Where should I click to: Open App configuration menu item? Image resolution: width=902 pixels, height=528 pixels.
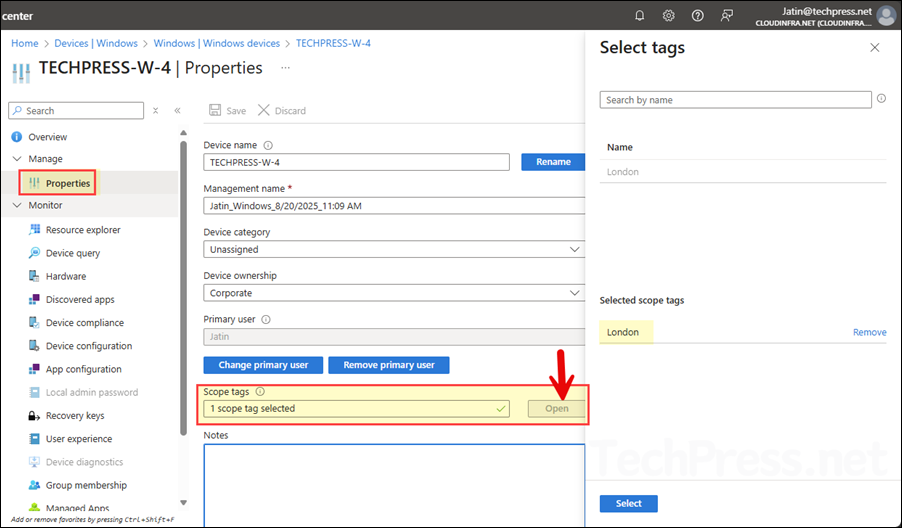click(x=83, y=369)
